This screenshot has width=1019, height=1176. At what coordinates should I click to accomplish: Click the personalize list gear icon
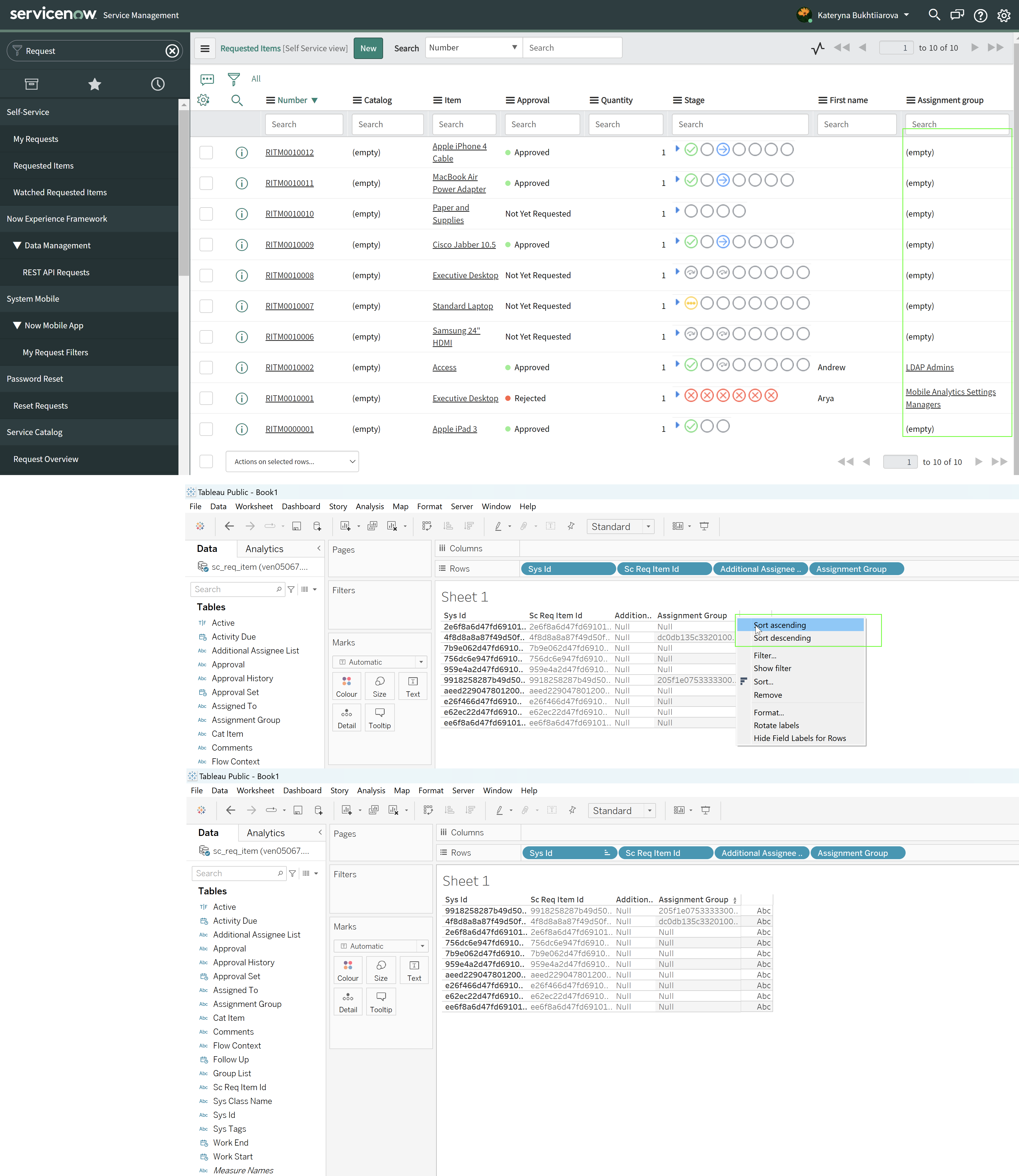[x=203, y=100]
